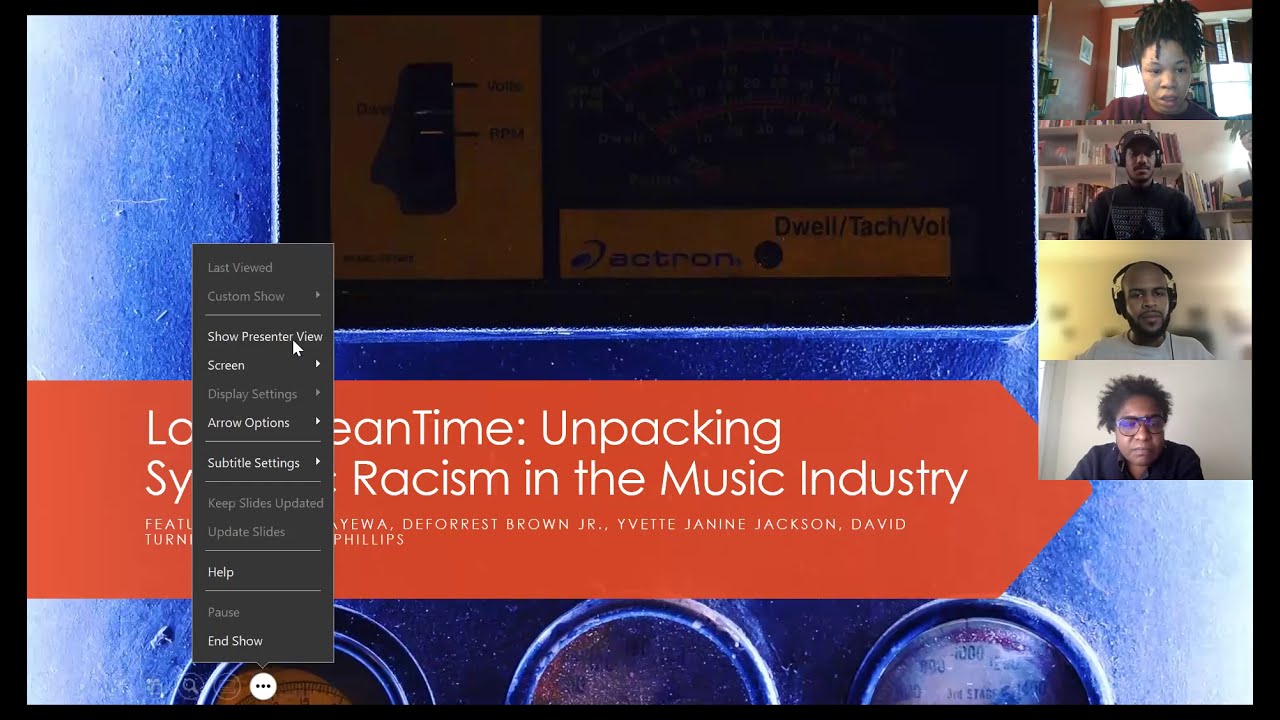Click slide title 'Racism in the Music Industry'
The width and height of the screenshot is (1280, 720).
click(x=659, y=479)
